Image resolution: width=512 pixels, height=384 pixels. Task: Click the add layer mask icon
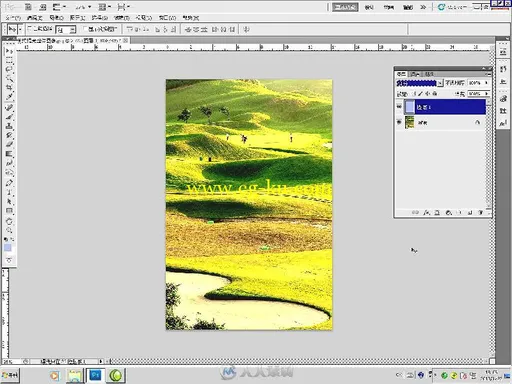pos(437,212)
